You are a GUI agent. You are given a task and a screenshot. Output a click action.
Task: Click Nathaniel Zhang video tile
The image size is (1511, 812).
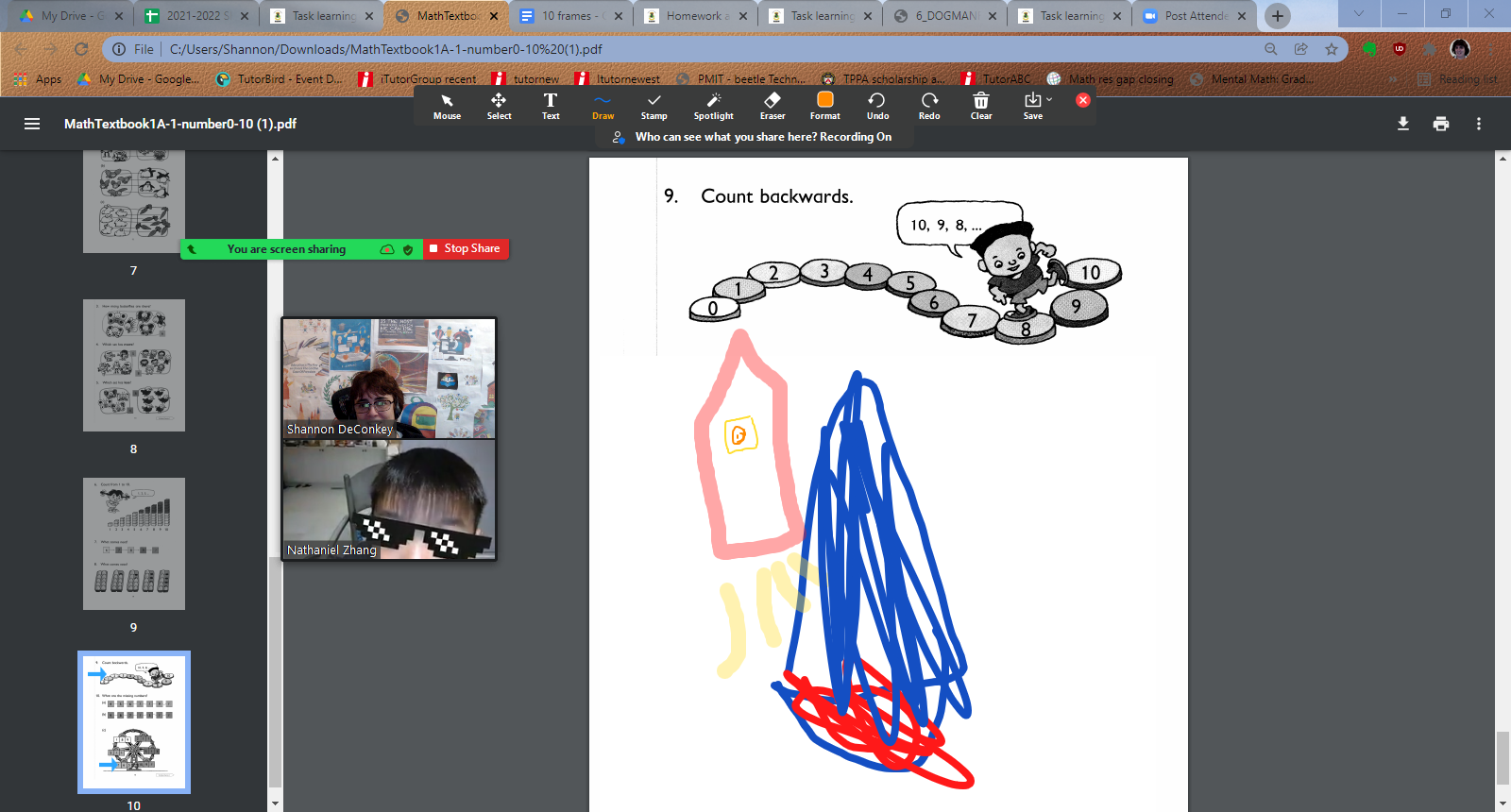pyautogui.click(x=389, y=499)
